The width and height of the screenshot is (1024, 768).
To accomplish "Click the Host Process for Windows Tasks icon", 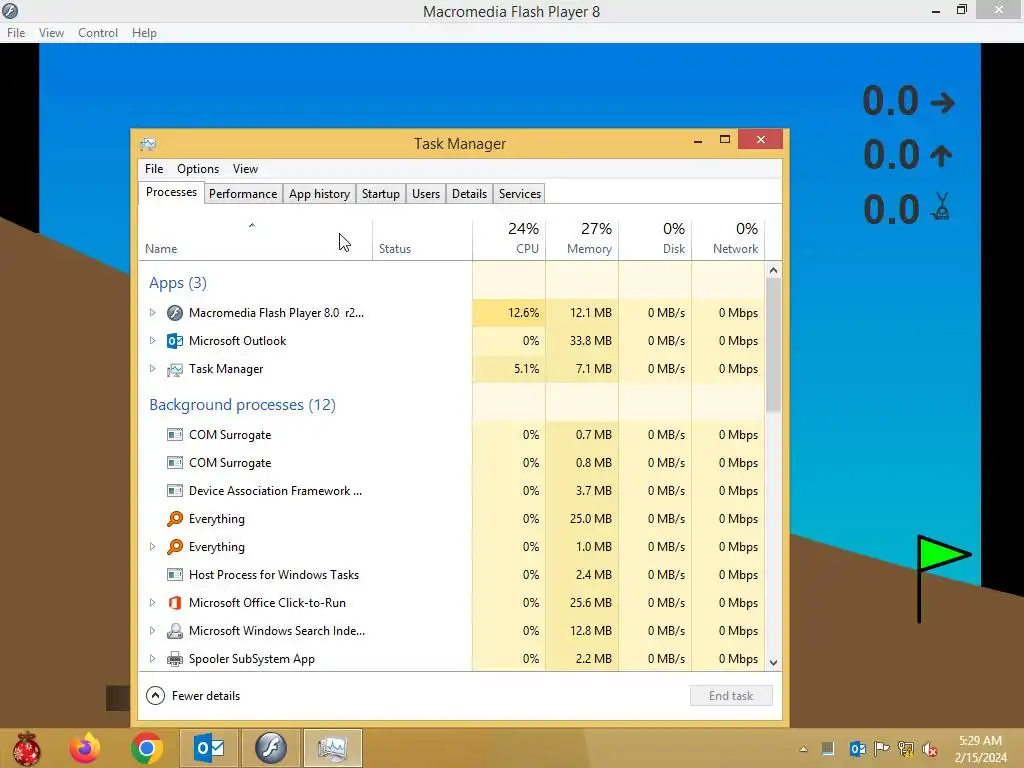I will [174, 575].
